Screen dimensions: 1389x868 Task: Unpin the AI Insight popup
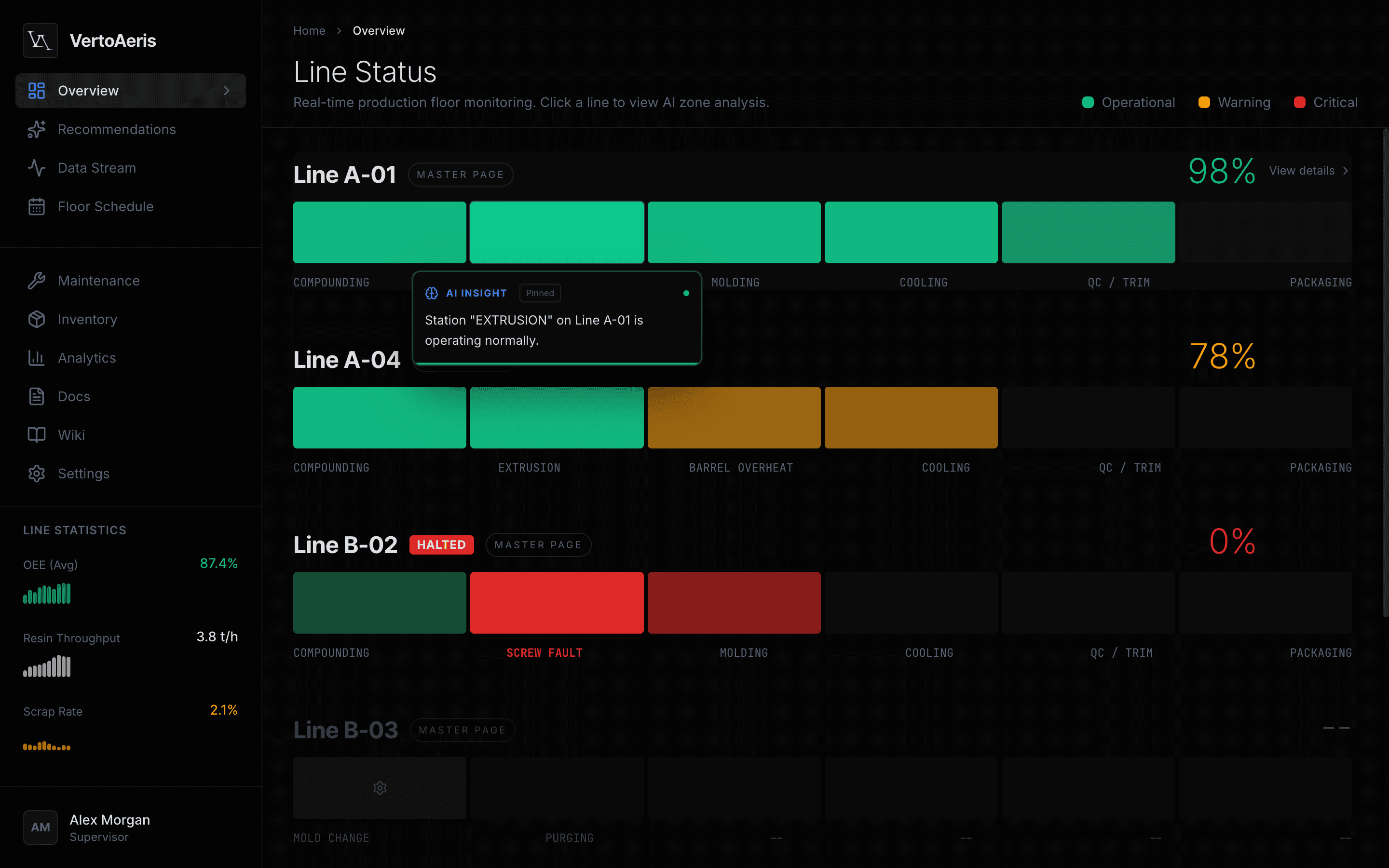click(540, 293)
